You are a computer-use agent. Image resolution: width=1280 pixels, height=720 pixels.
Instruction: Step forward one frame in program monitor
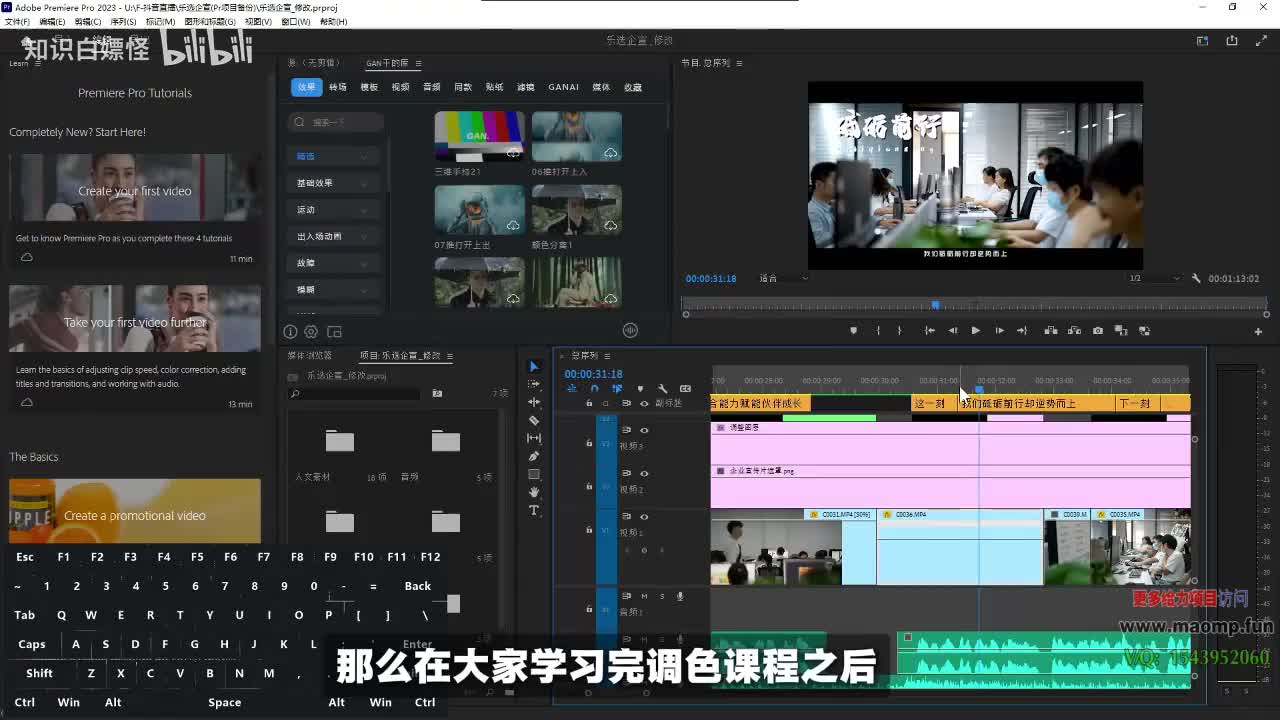[x=998, y=331]
